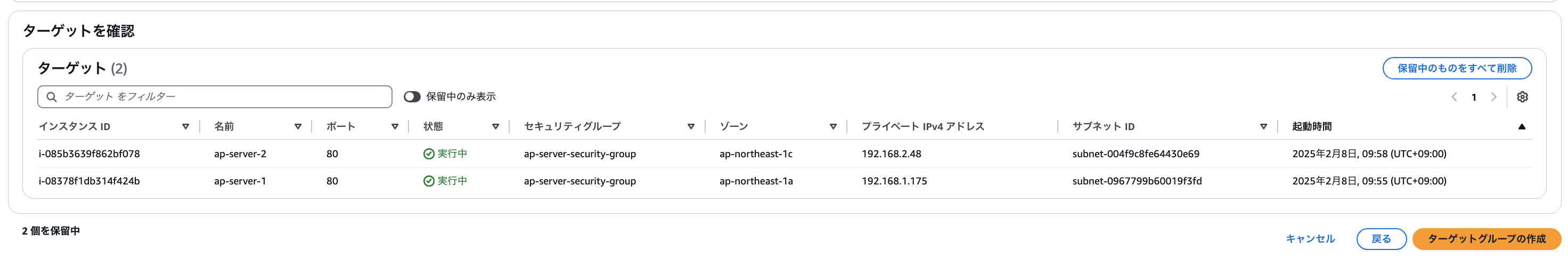The image size is (1568, 258).
Task: Sort by ポート column arrow
Action: [395, 126]
